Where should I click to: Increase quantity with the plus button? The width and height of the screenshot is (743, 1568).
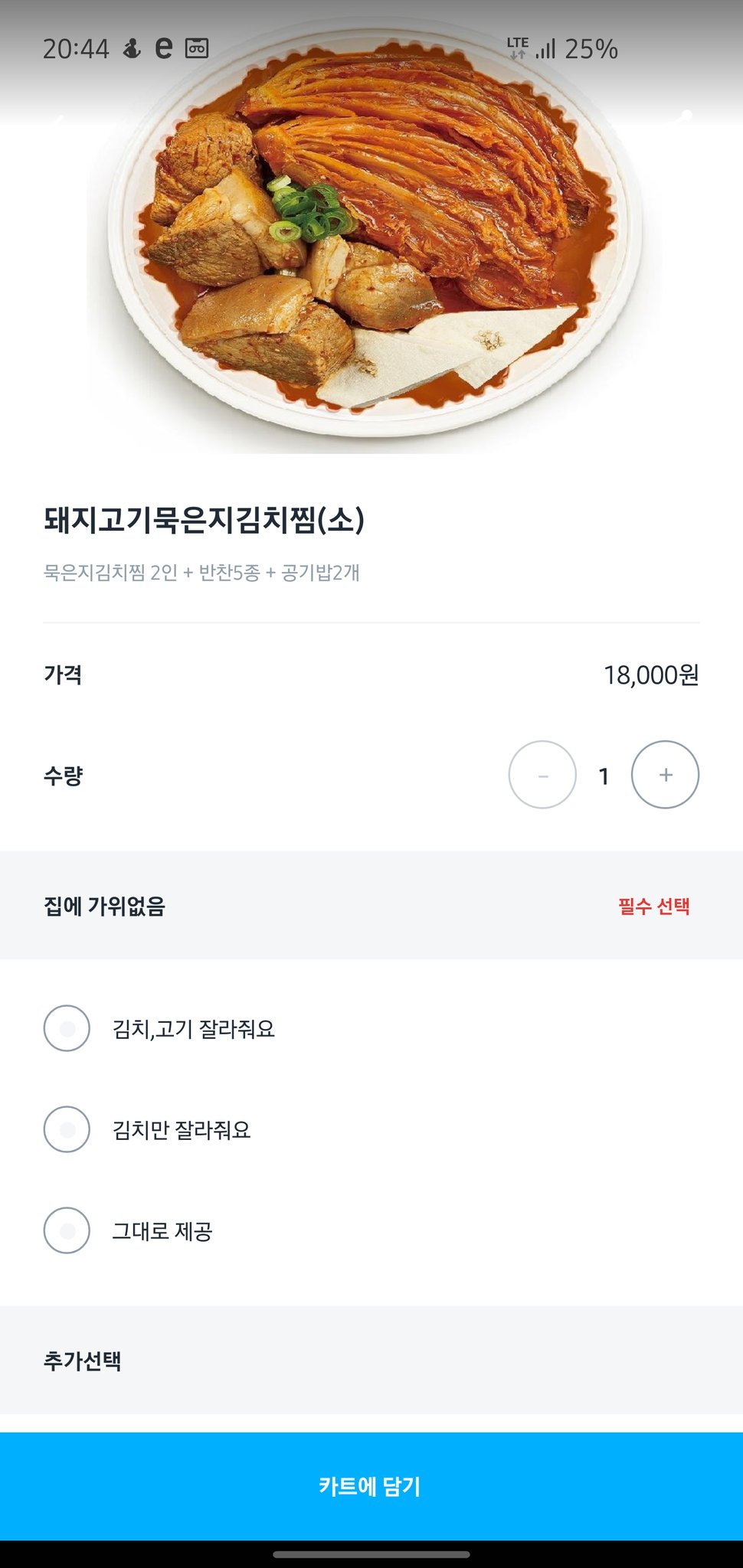pyautogui.click(x=665, y=775)
